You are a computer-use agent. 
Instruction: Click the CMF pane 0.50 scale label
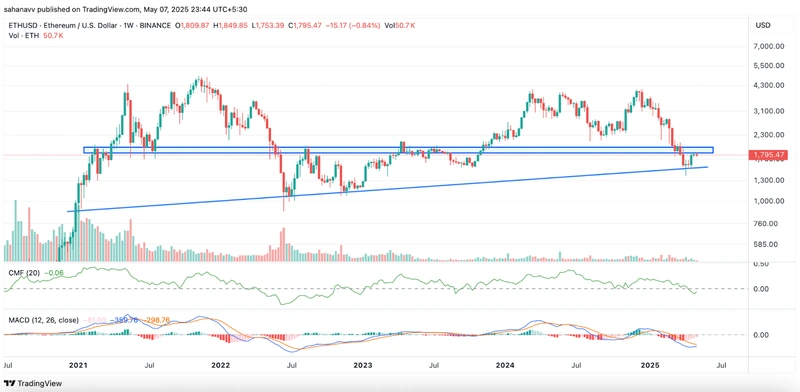pyautogui.click(x=762, y=263)
